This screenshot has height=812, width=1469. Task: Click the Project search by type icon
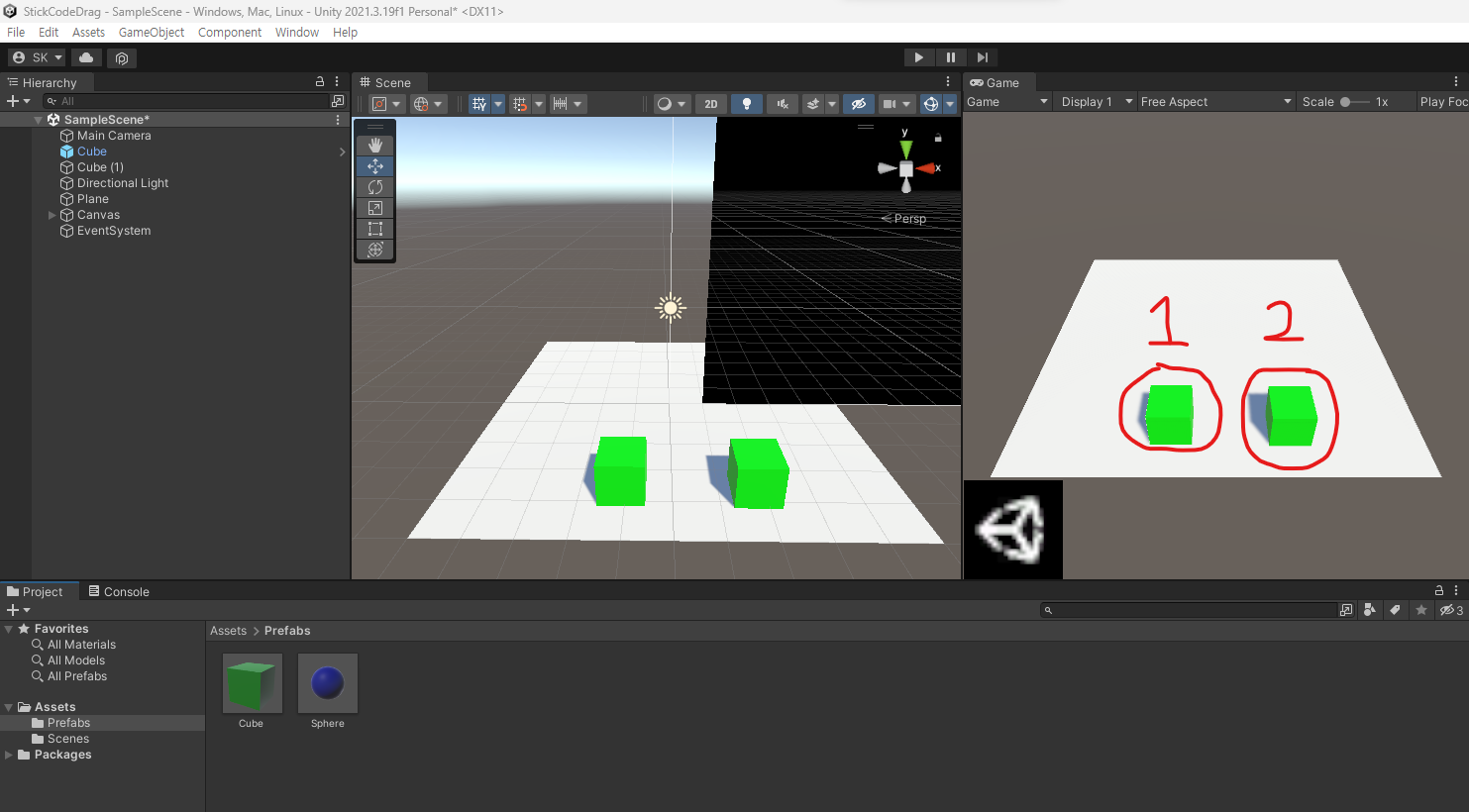(x=1369, y=610)
